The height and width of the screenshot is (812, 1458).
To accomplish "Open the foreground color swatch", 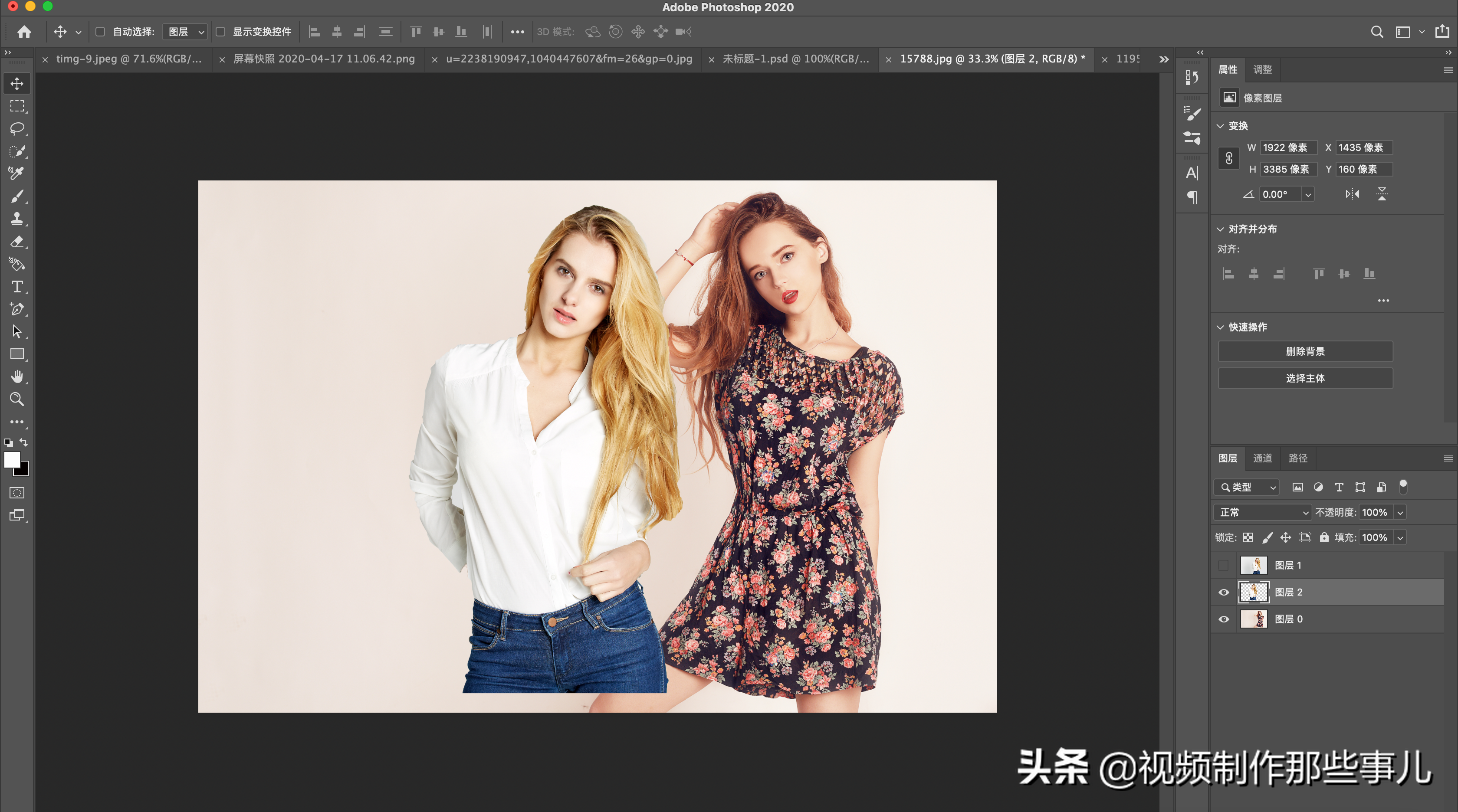I will click(x=11, y=459).
